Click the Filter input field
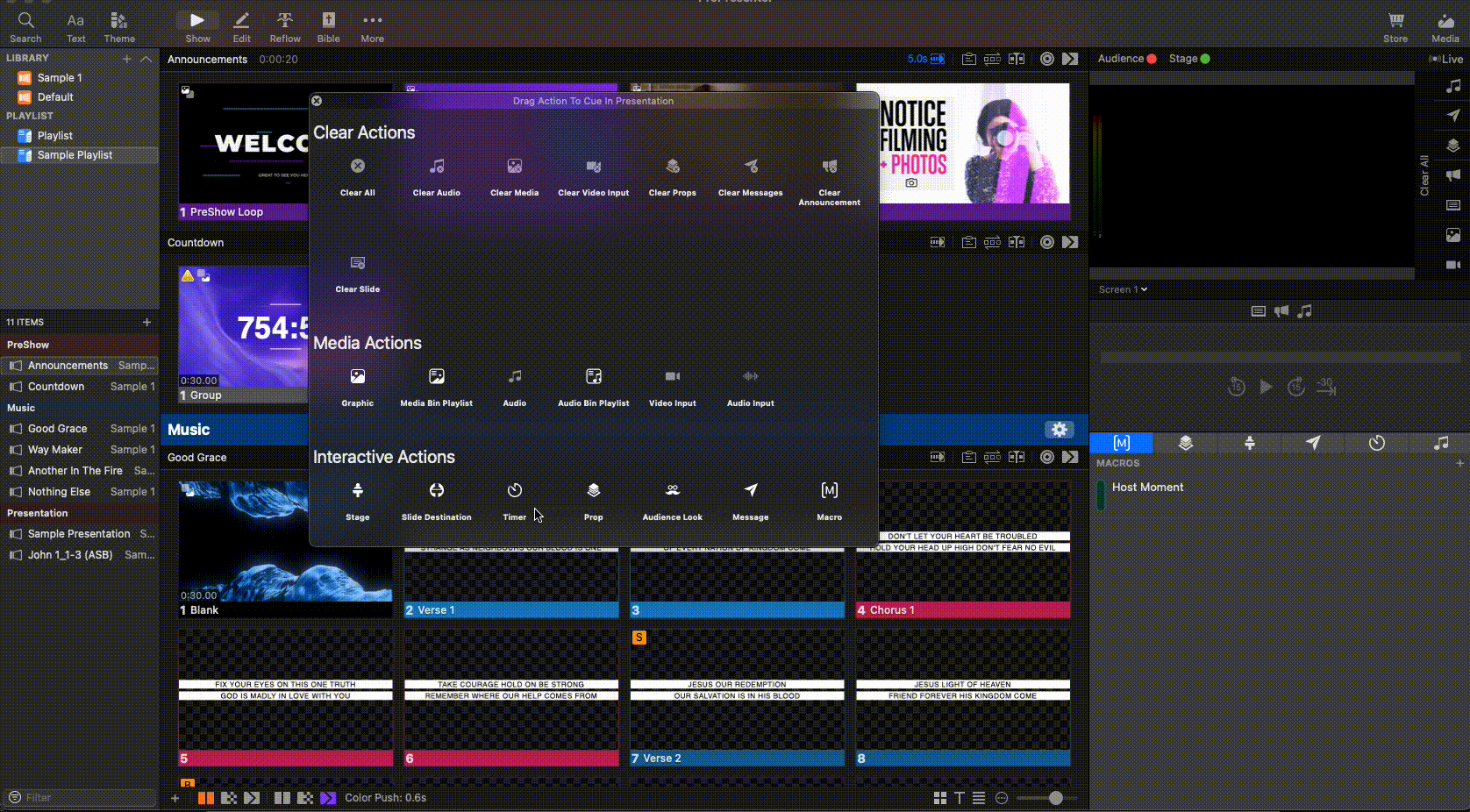 pos(81,797)
